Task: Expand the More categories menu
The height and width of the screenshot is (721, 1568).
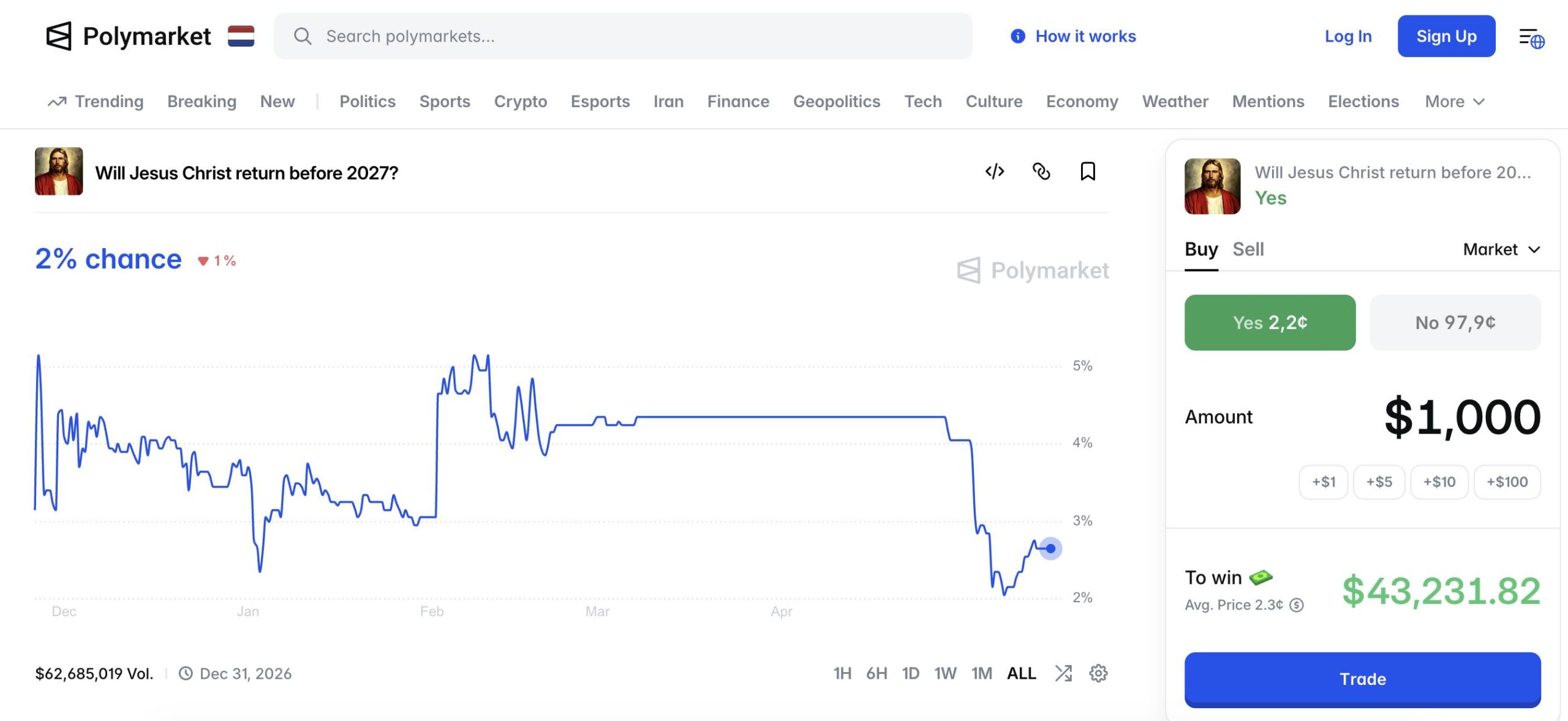Action: click(1455, 102)
